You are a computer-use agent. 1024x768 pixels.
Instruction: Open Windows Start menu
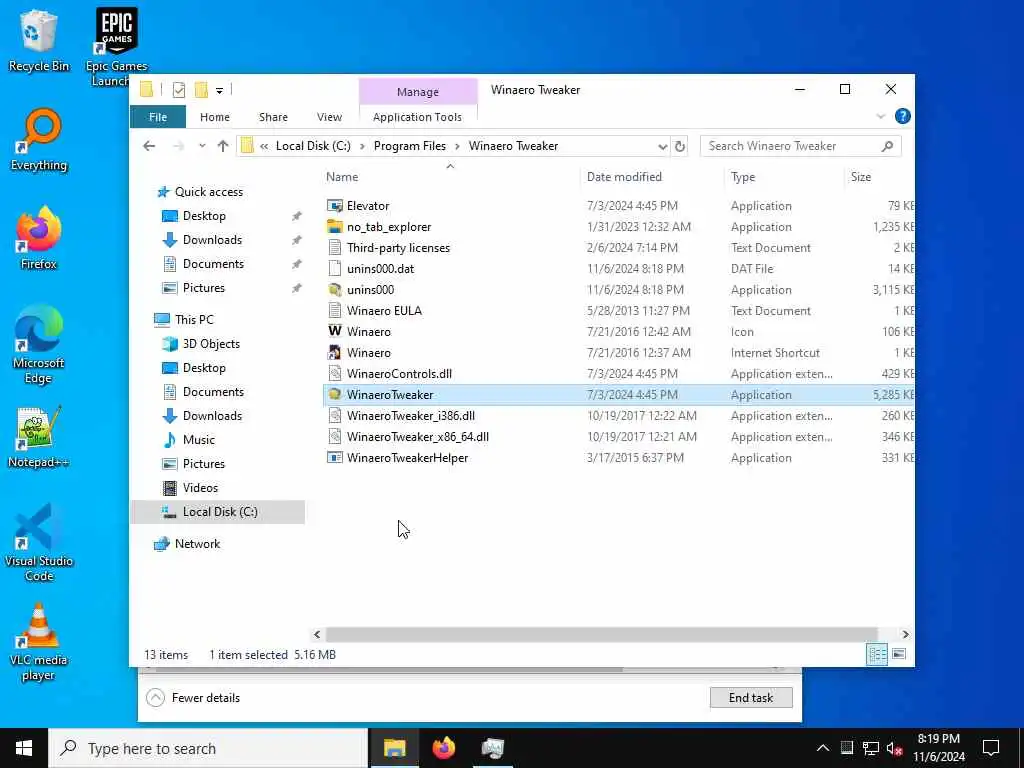coord(24,748)
